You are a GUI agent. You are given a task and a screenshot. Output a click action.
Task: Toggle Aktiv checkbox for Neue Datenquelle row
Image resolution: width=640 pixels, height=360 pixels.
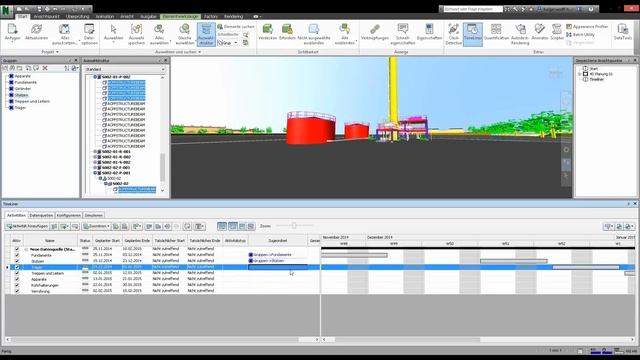(17, 249)
